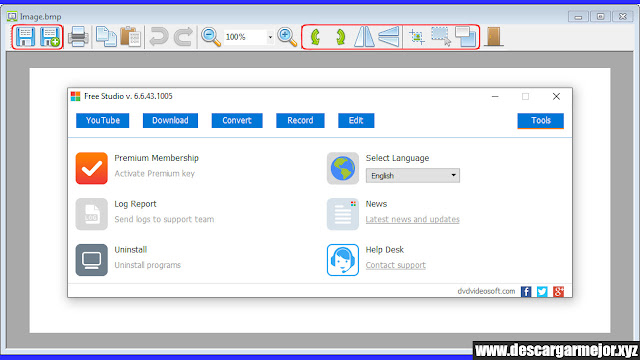Exit the editor with door icon
This screenshot has width=640, height=360.
point(493,37)
